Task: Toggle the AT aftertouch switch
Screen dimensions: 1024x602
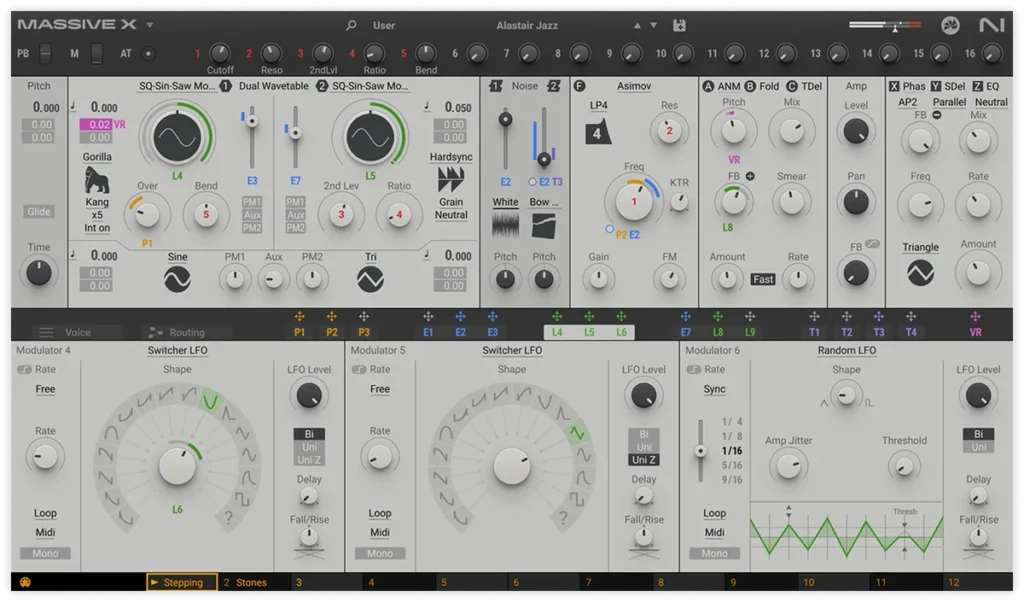Action: [148, 54]
